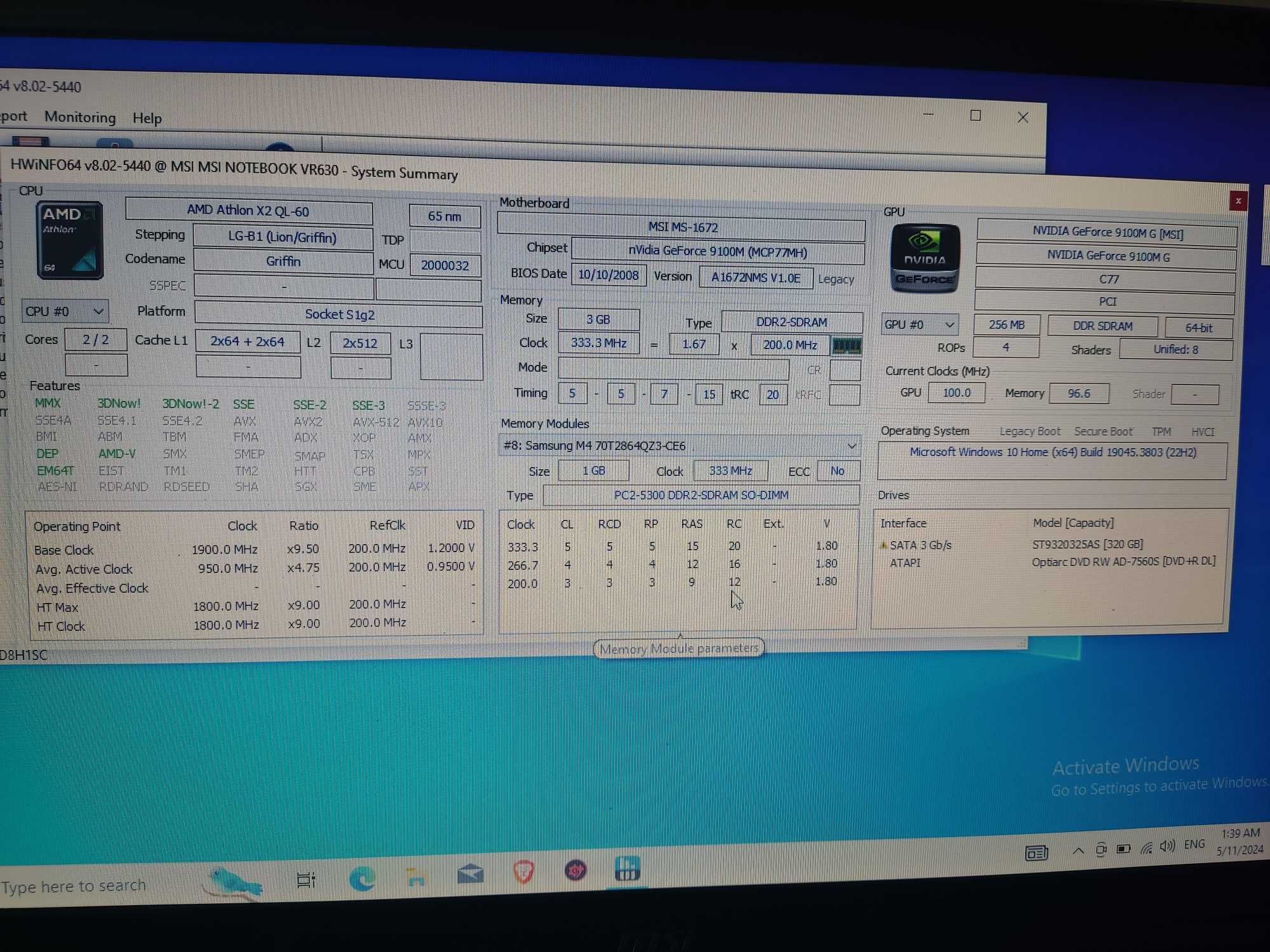The height and width of the screenshot is (952, 1270).
Task: Click the TPM label
Action: [x=1161, y=432]
